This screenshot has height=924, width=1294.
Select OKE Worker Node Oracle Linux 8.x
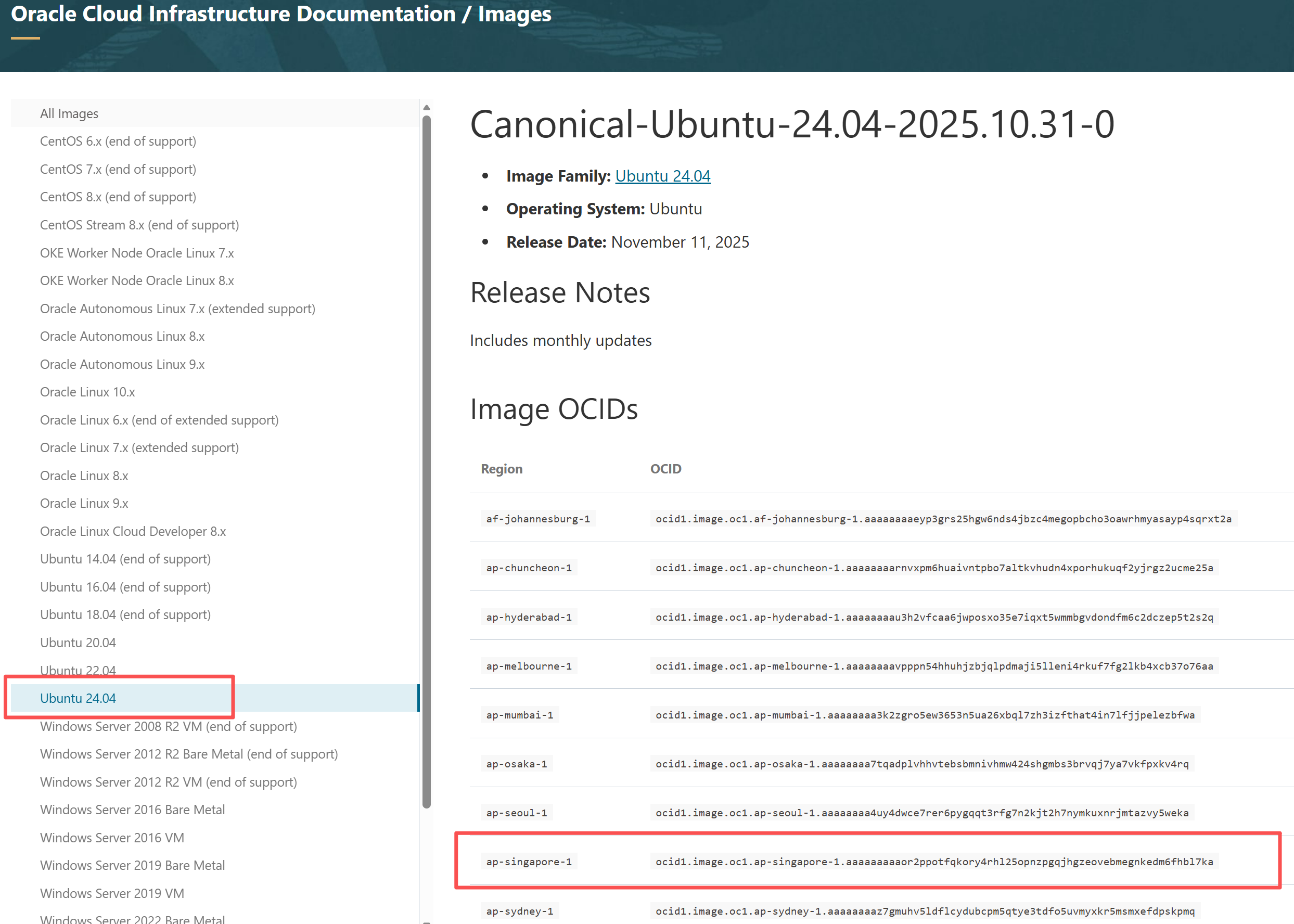pyautogui.click(x=136, y=281)
